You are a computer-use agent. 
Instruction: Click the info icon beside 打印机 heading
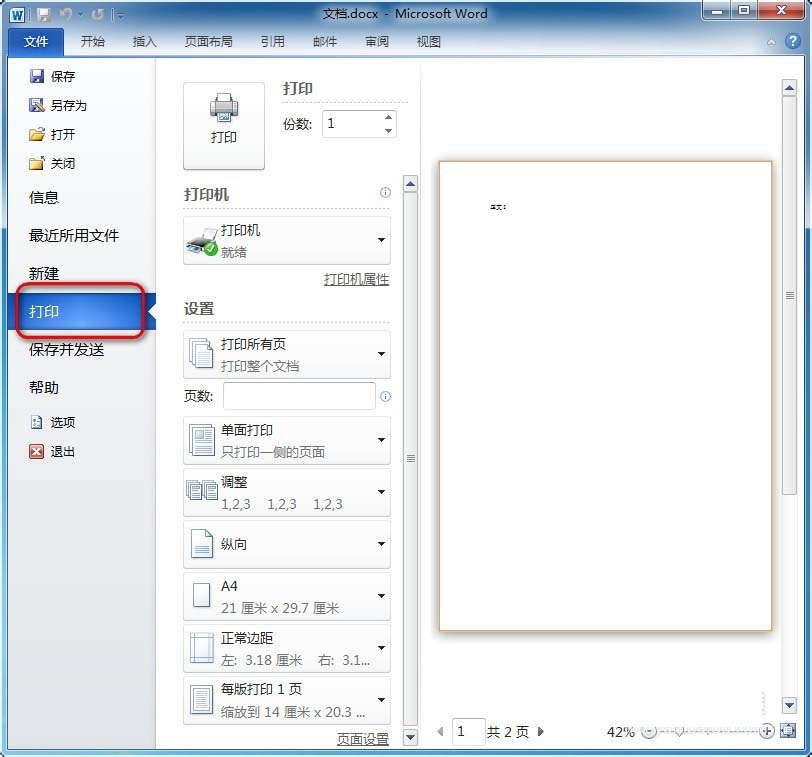pos(385,193)
